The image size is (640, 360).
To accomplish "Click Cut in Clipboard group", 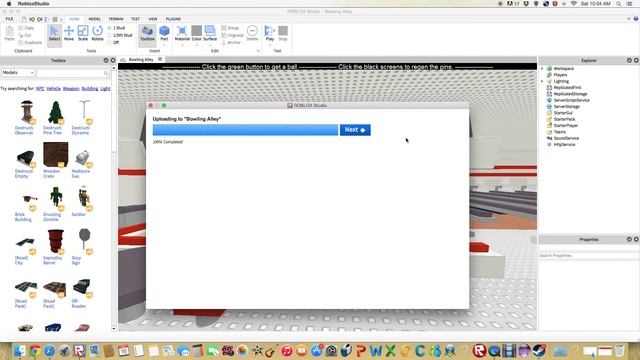I will [x=25, y=35].
